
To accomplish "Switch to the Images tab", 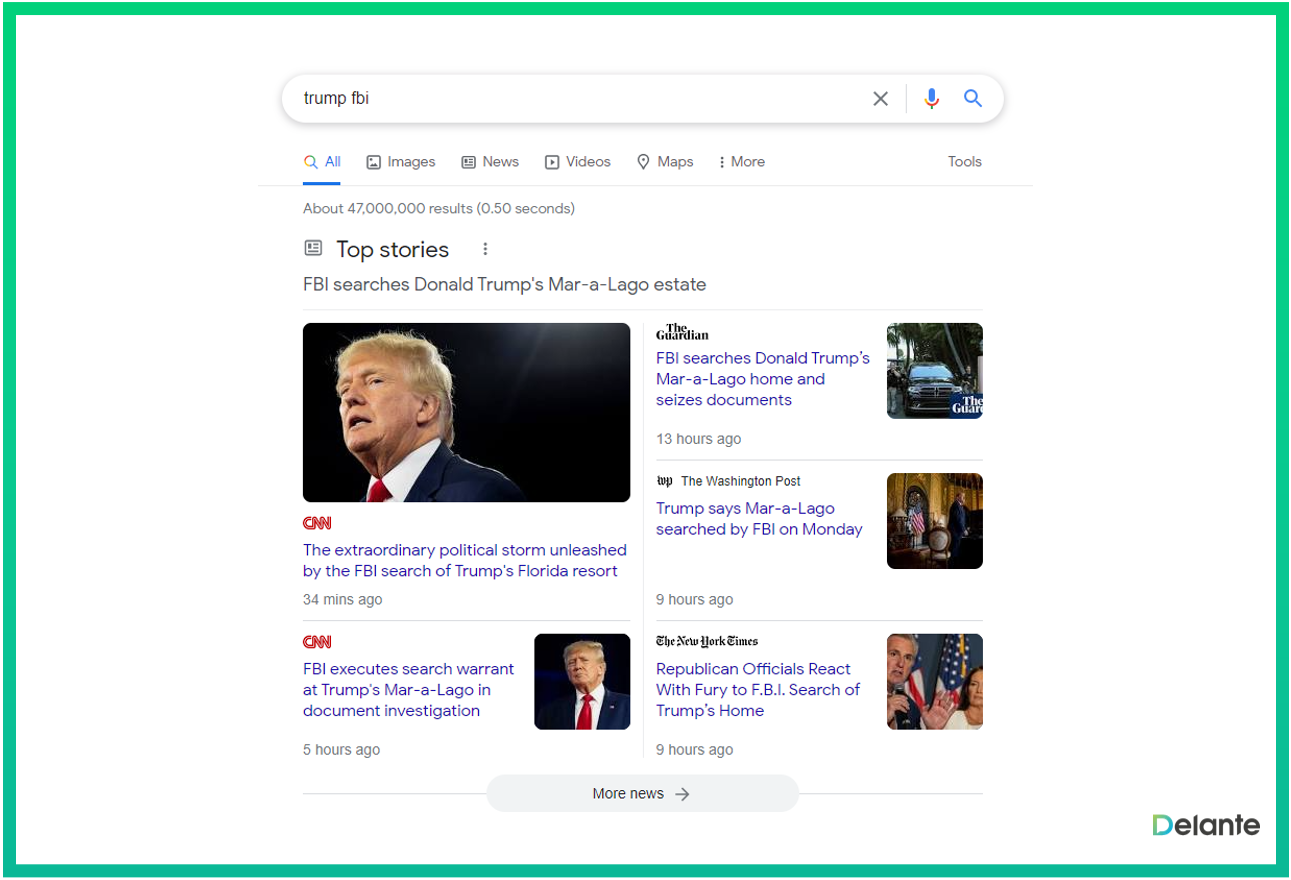I will point(401,162).
